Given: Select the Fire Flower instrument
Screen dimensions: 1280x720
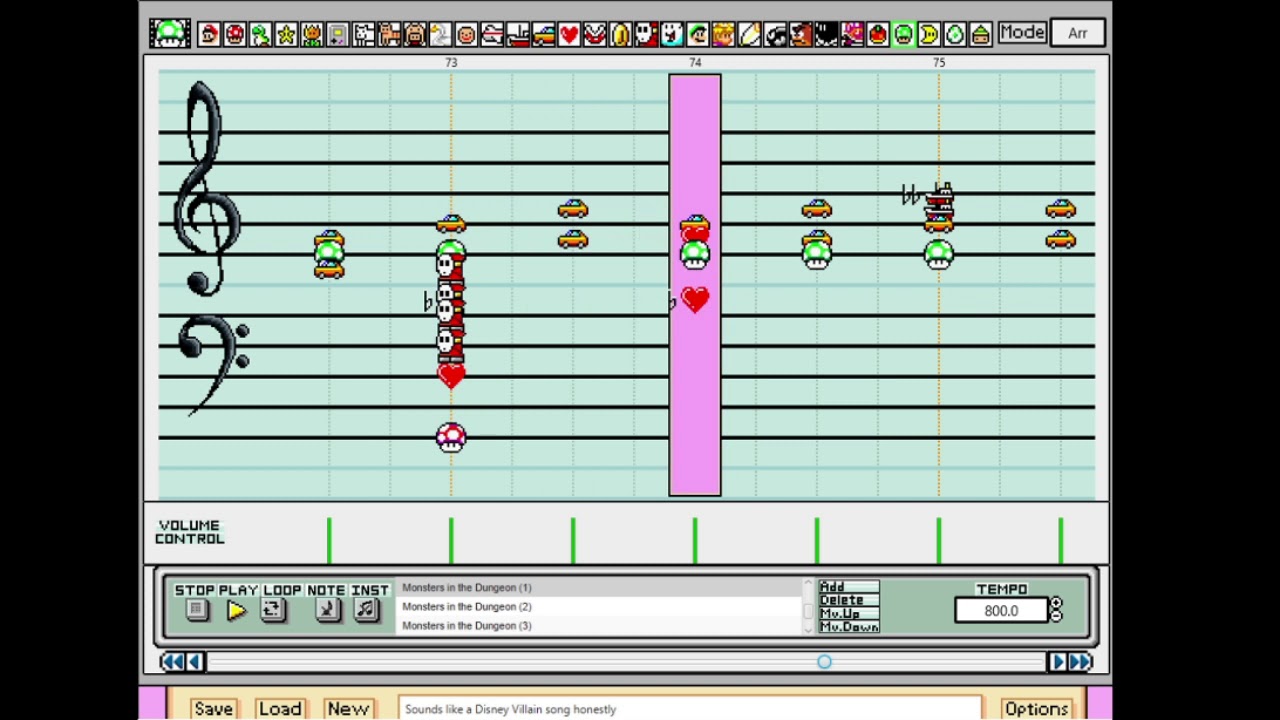Looking at the screenshot, I should [311, 34].
